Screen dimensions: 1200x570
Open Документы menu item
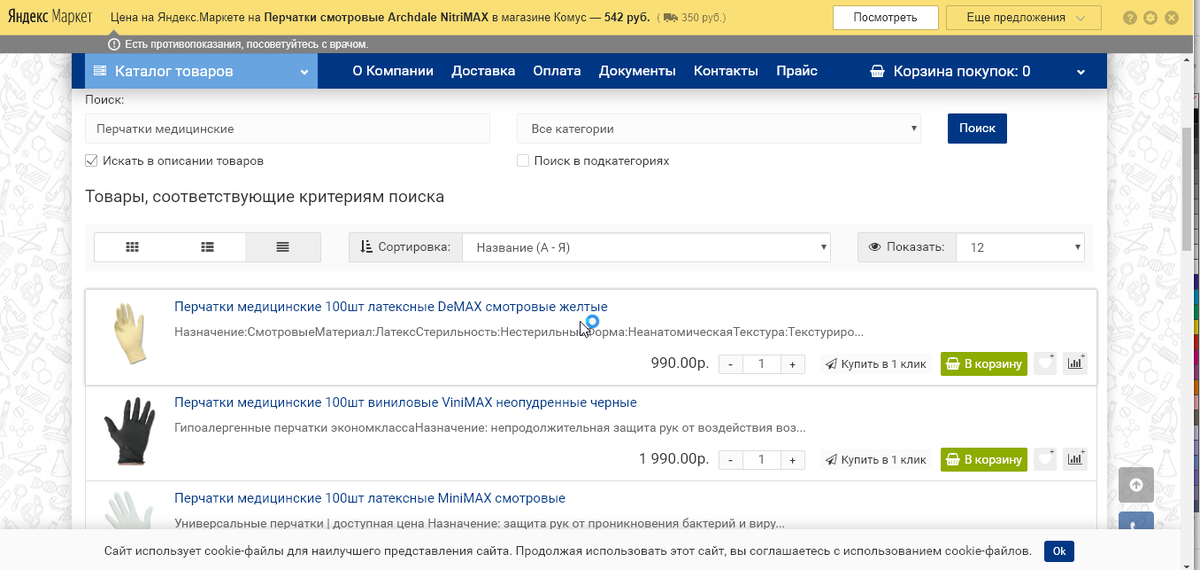point(637,71)
